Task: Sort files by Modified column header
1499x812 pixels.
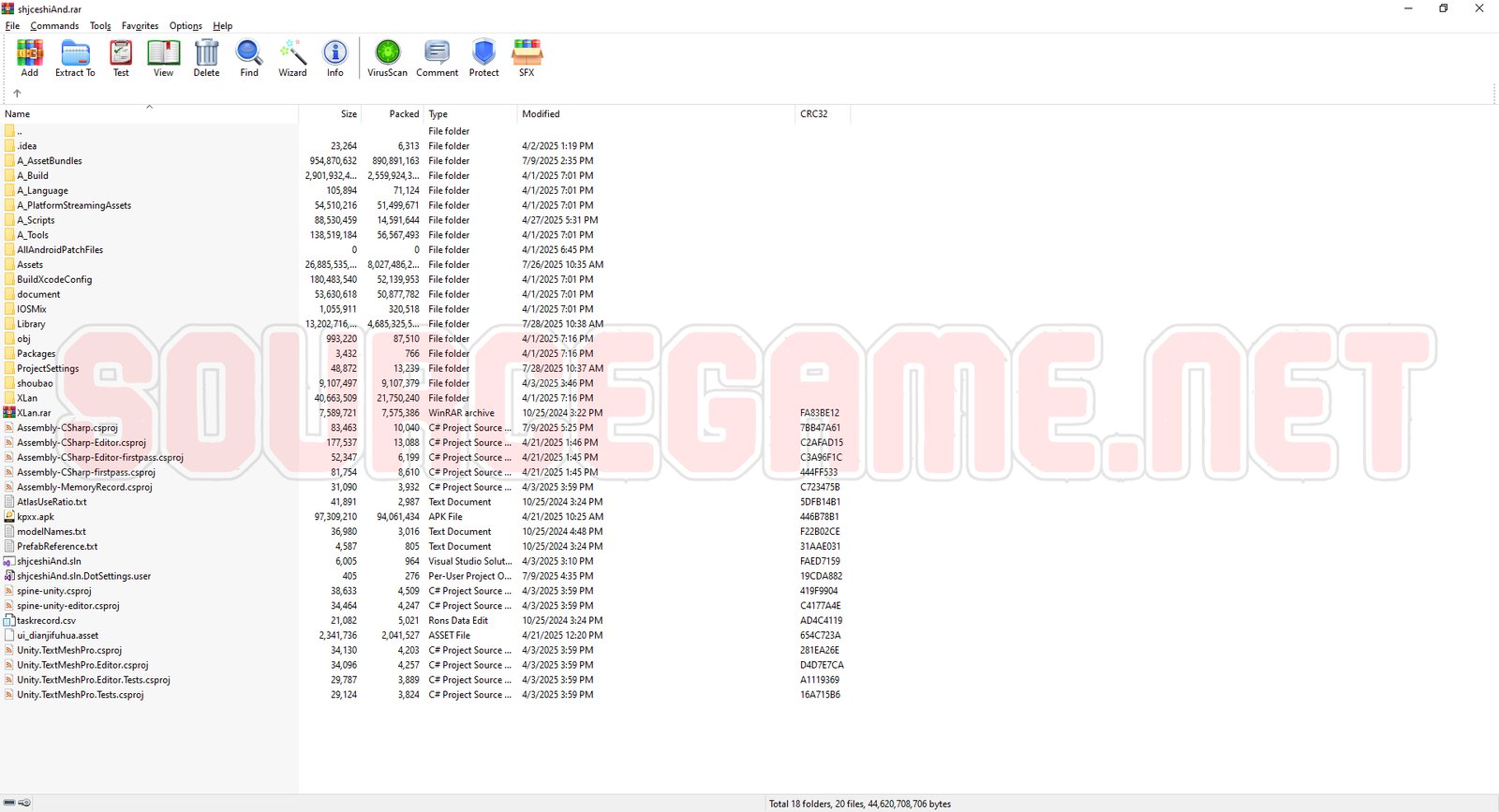Action: tap(541, 114)
